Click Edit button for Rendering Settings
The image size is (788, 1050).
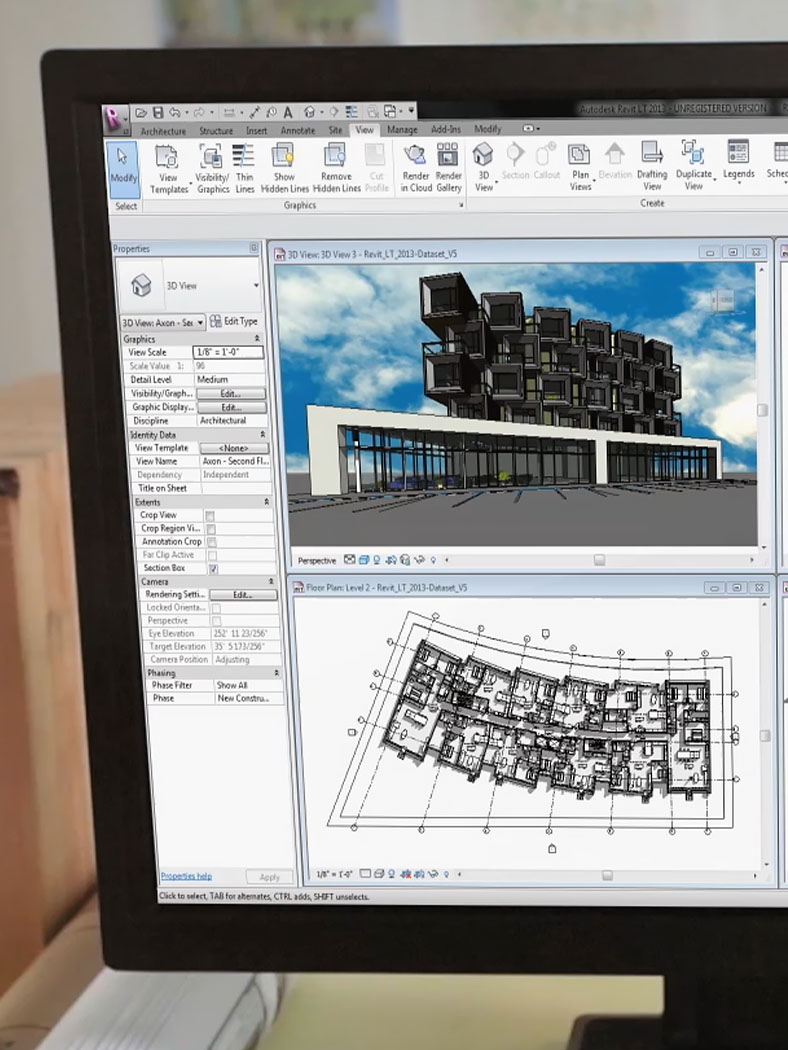pos(243,595)
